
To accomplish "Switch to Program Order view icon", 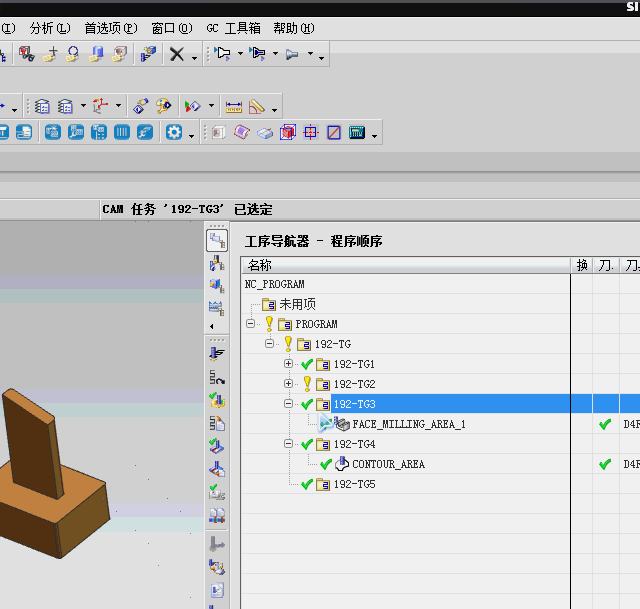I will click(x=217, y=240).
